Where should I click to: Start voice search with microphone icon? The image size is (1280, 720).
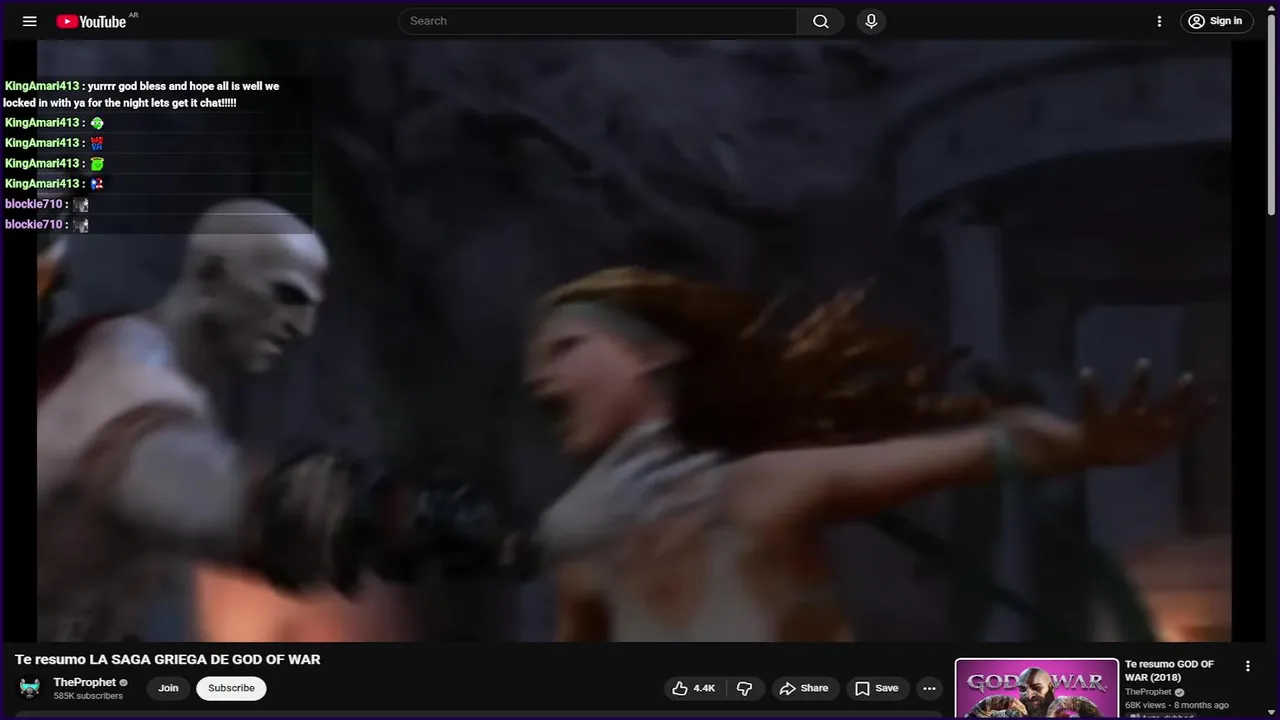tap(871, 21)
